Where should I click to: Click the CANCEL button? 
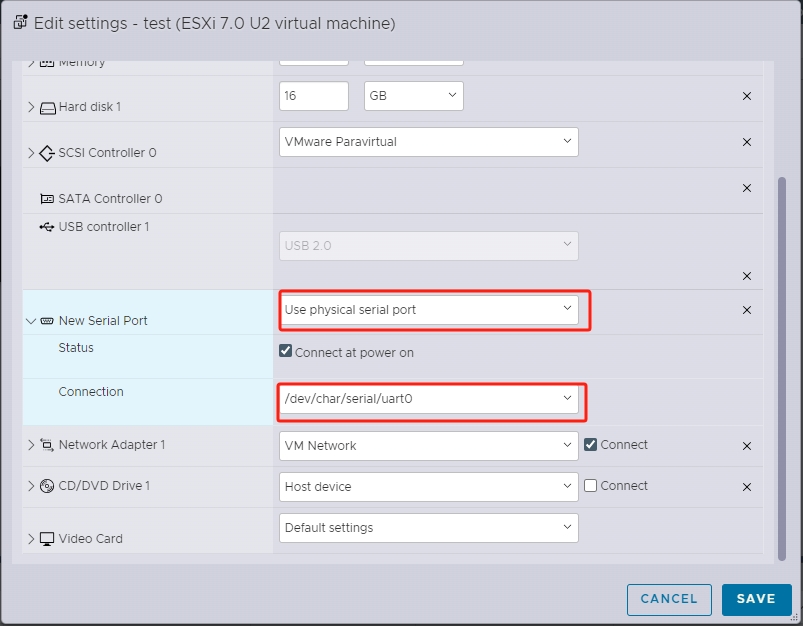tap(668, 599)
